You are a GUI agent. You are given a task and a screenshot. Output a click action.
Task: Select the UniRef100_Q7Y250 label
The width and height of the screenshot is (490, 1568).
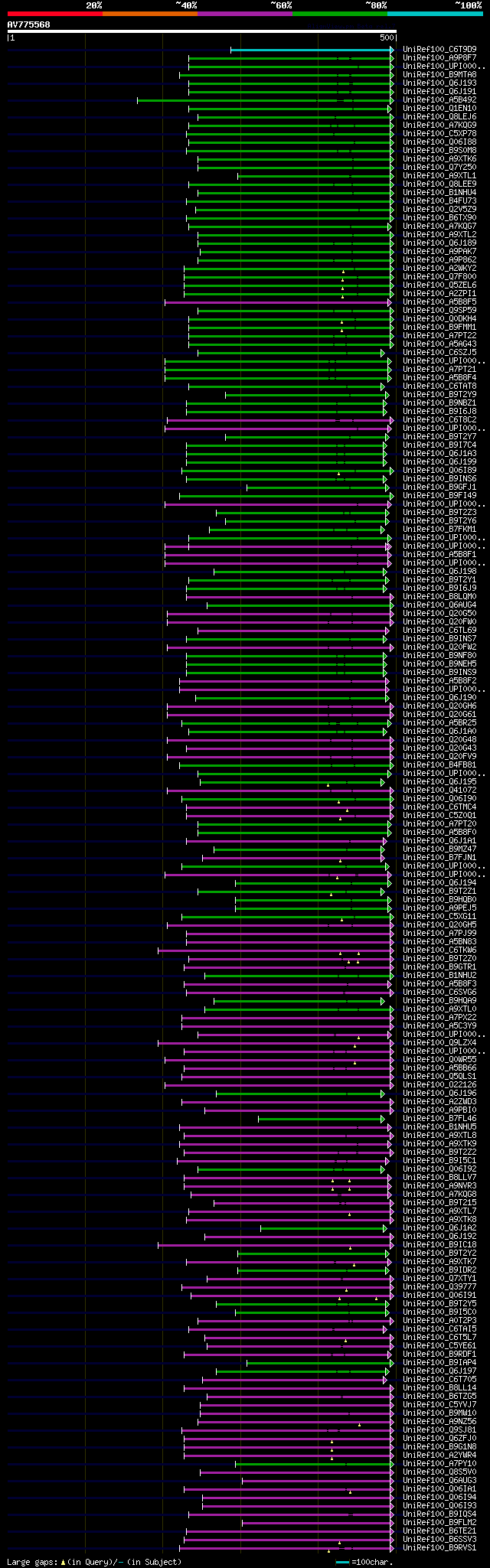click(x=439, y=168)
